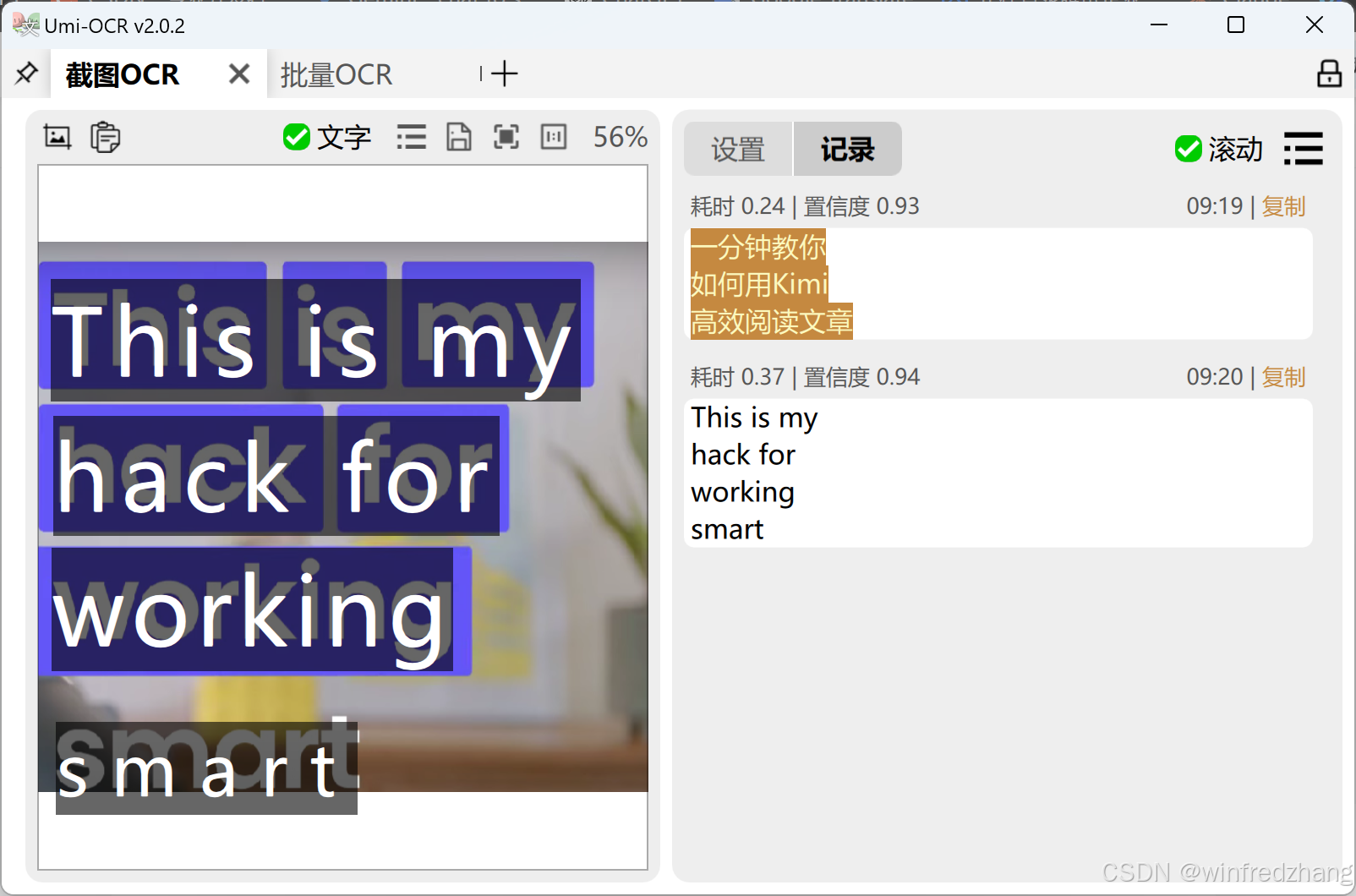Screen dimensions: 1356x896
Task: Fit image to view with the frame icon
Action: pyautogui.click(x=506, y=137)
